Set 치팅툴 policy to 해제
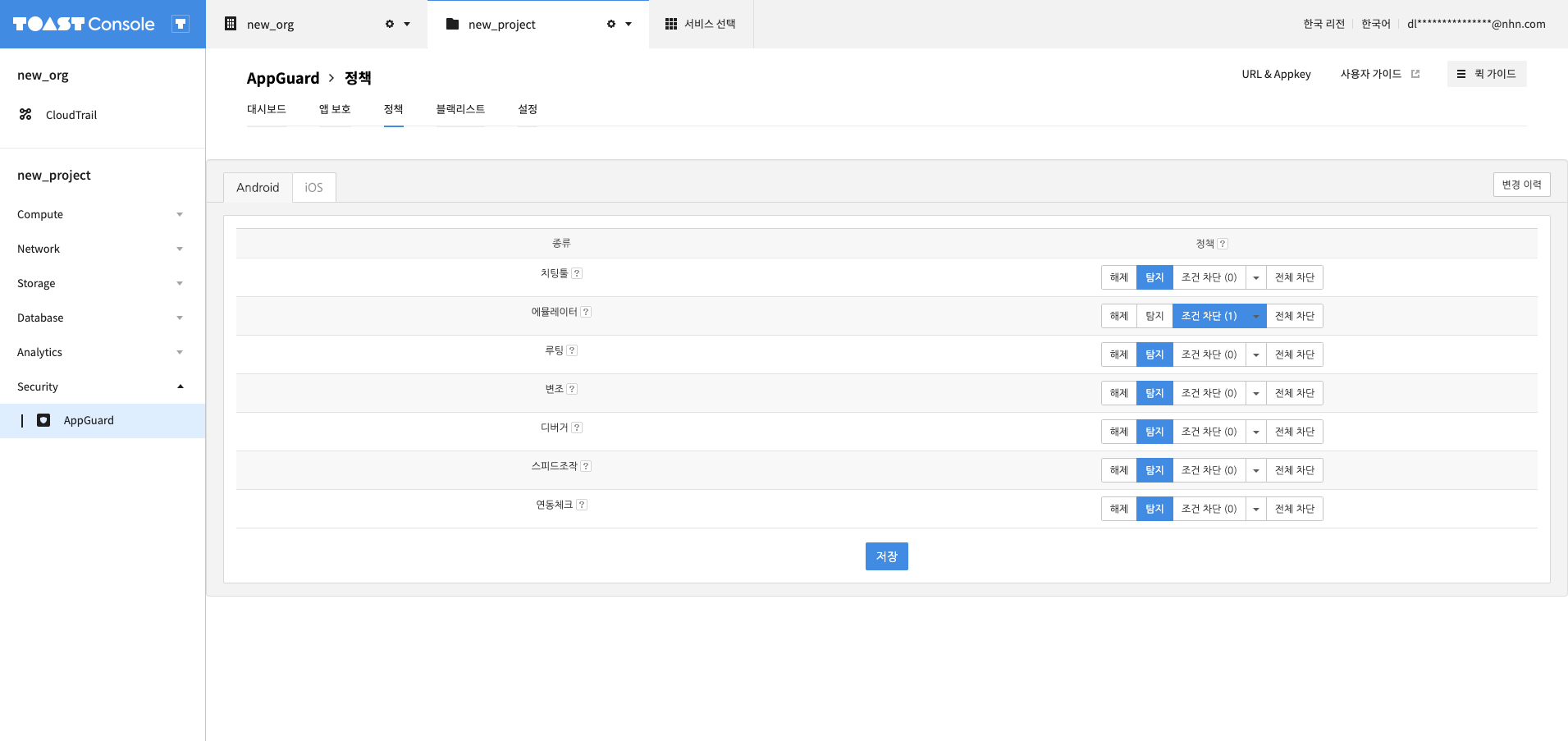This screenshot has width=1568, height=741. coord(1119,277)
